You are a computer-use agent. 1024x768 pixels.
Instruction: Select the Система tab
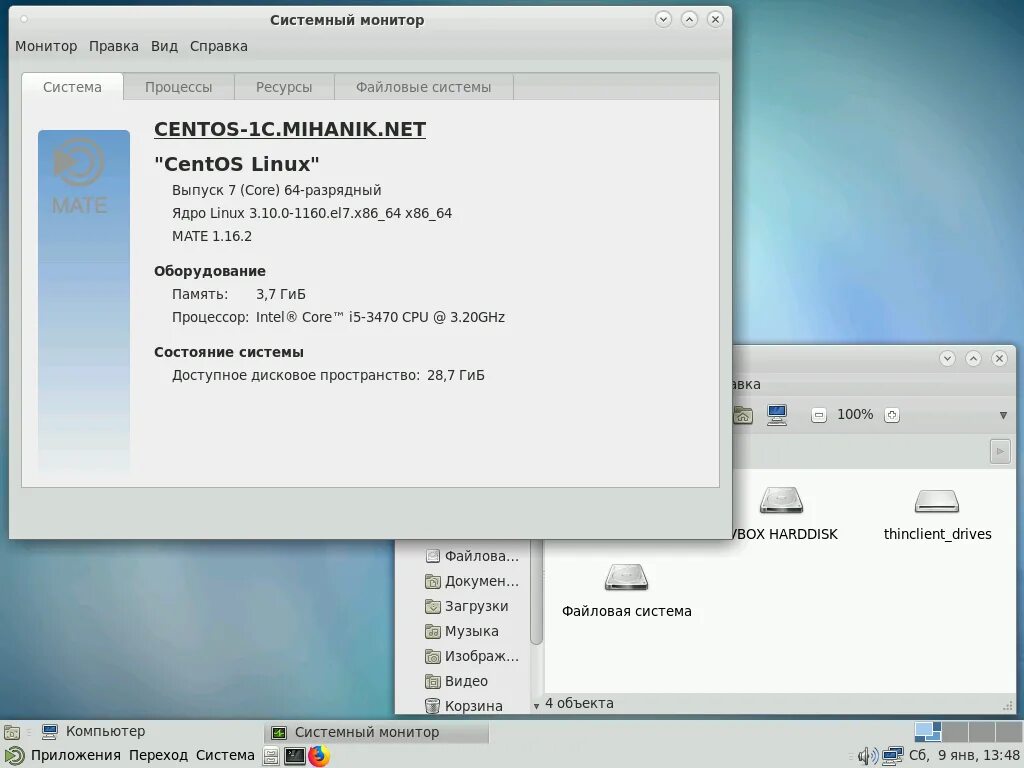(72, 87)
